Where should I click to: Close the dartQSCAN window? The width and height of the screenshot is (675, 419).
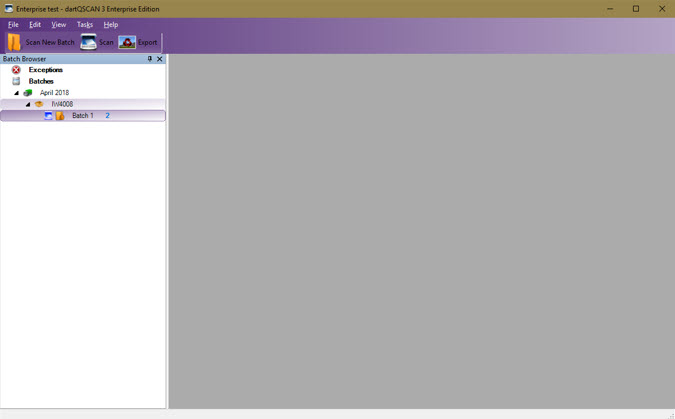662,9
